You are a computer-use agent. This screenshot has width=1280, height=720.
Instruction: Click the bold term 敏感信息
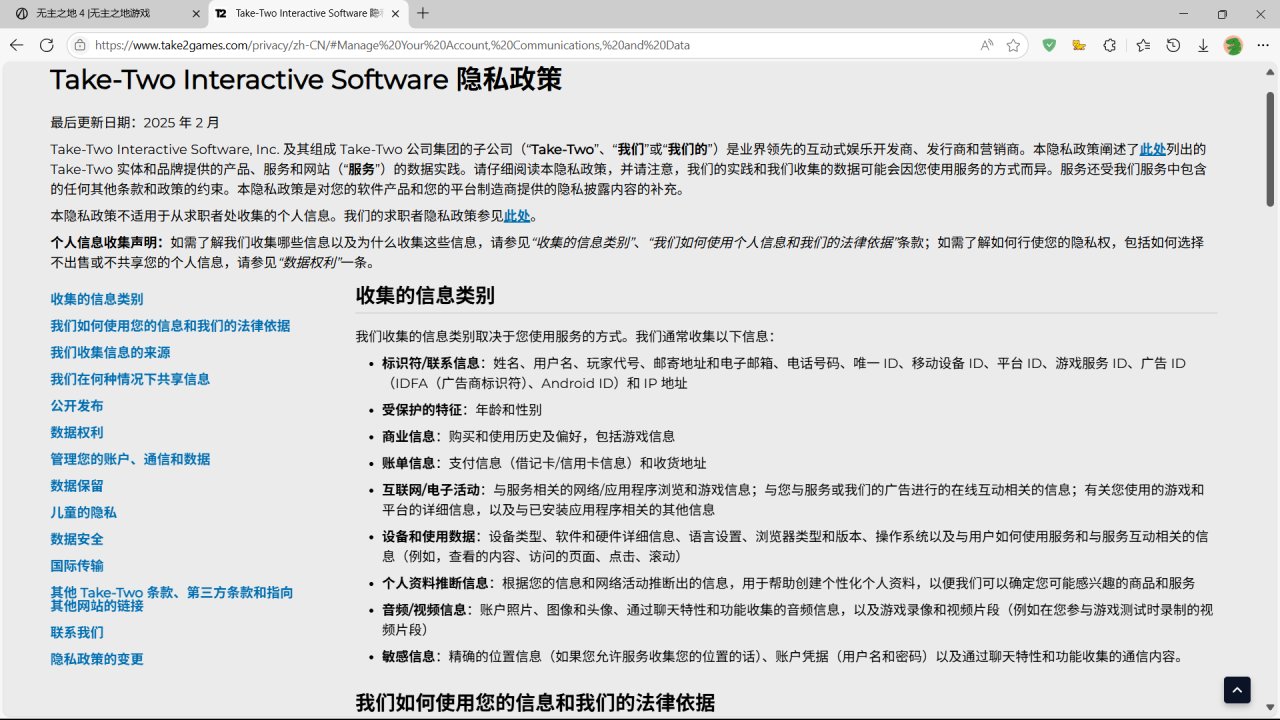[408, 656]
